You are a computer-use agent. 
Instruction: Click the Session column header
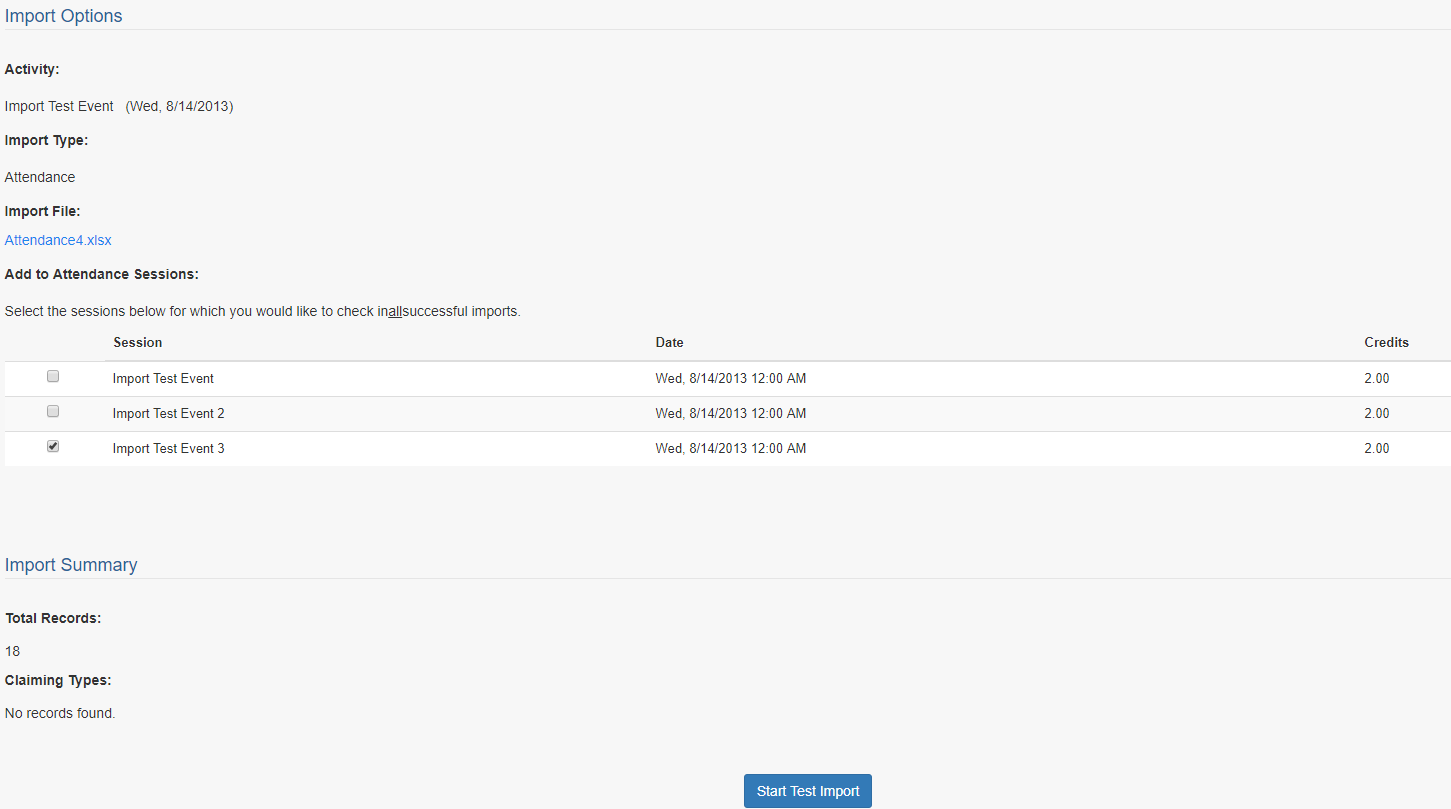(x=137, y=343)
